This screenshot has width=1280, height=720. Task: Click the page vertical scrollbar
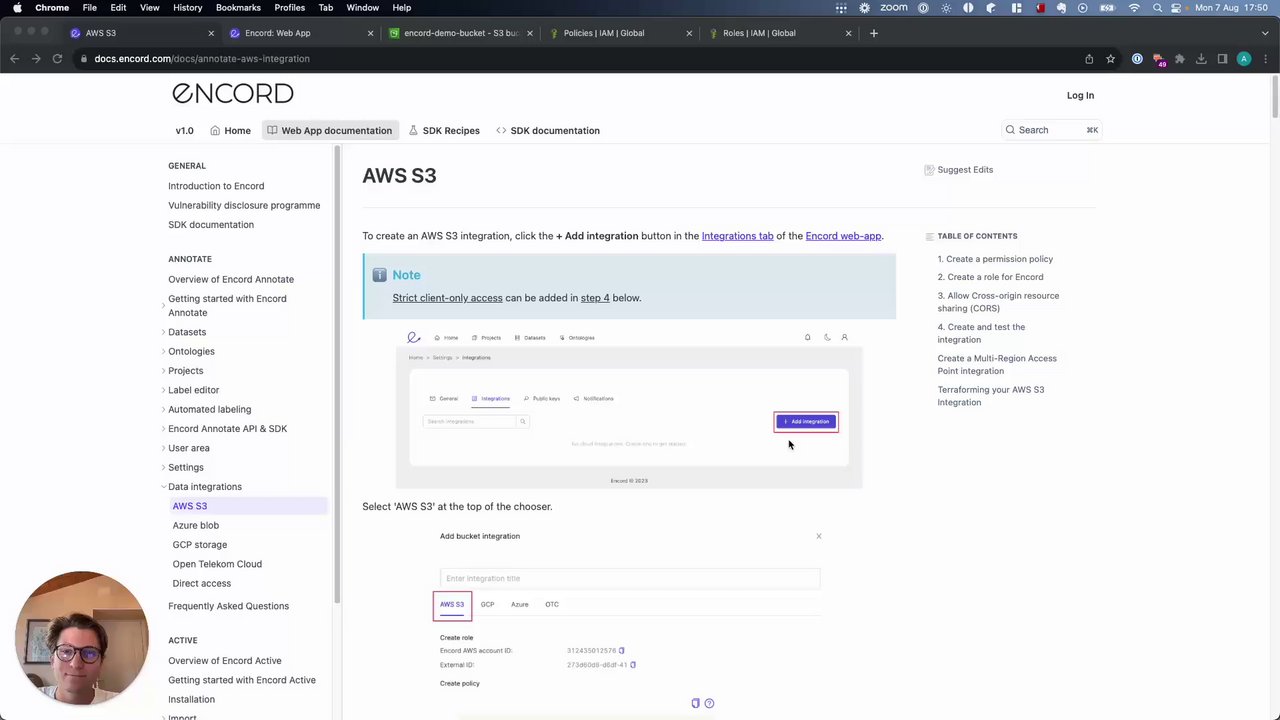(1275, 95)
